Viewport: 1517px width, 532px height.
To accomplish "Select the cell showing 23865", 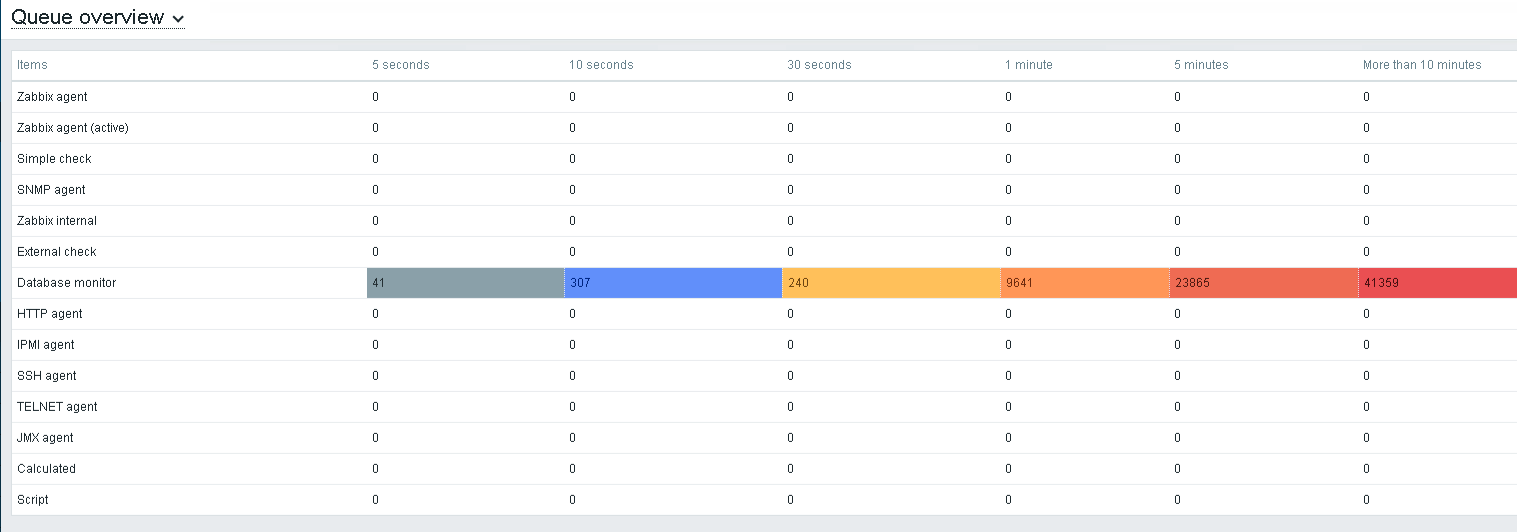I will point(1263,283).
